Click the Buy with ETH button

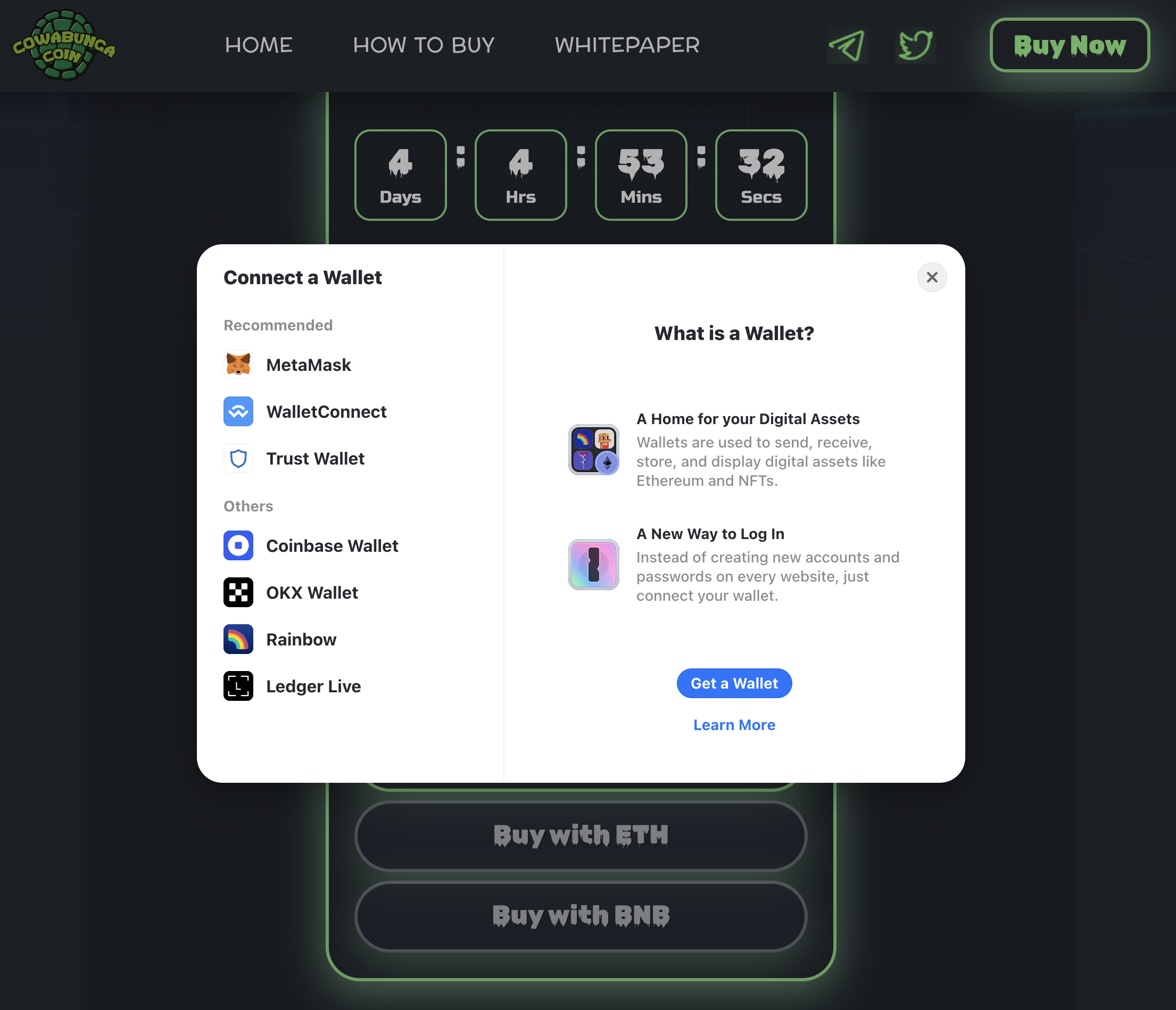[x=581, y=835]
